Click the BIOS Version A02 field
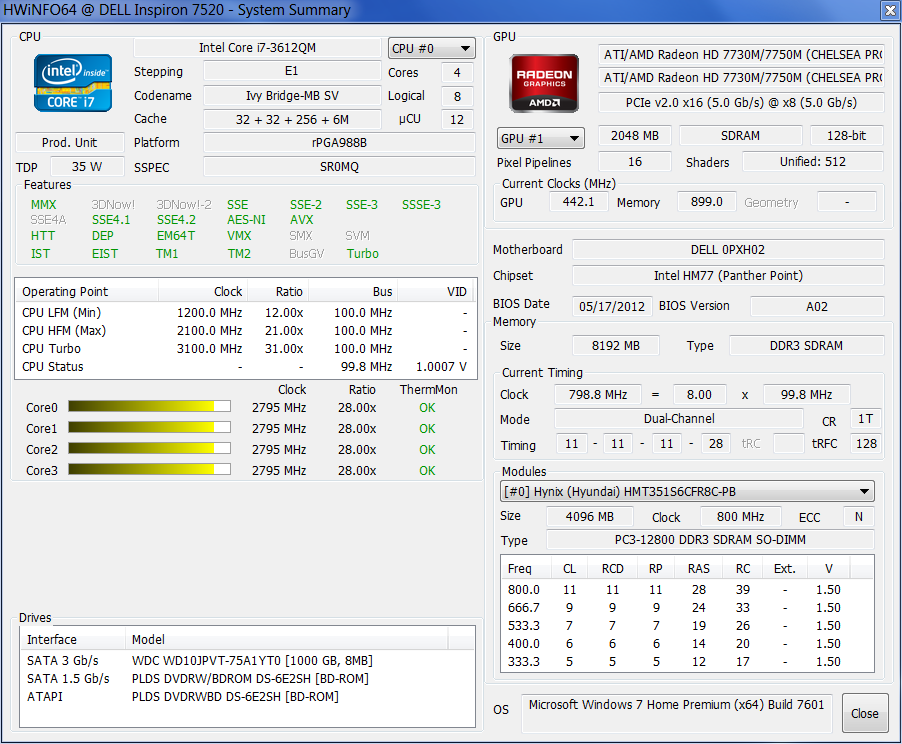 (x=816, y=306)
